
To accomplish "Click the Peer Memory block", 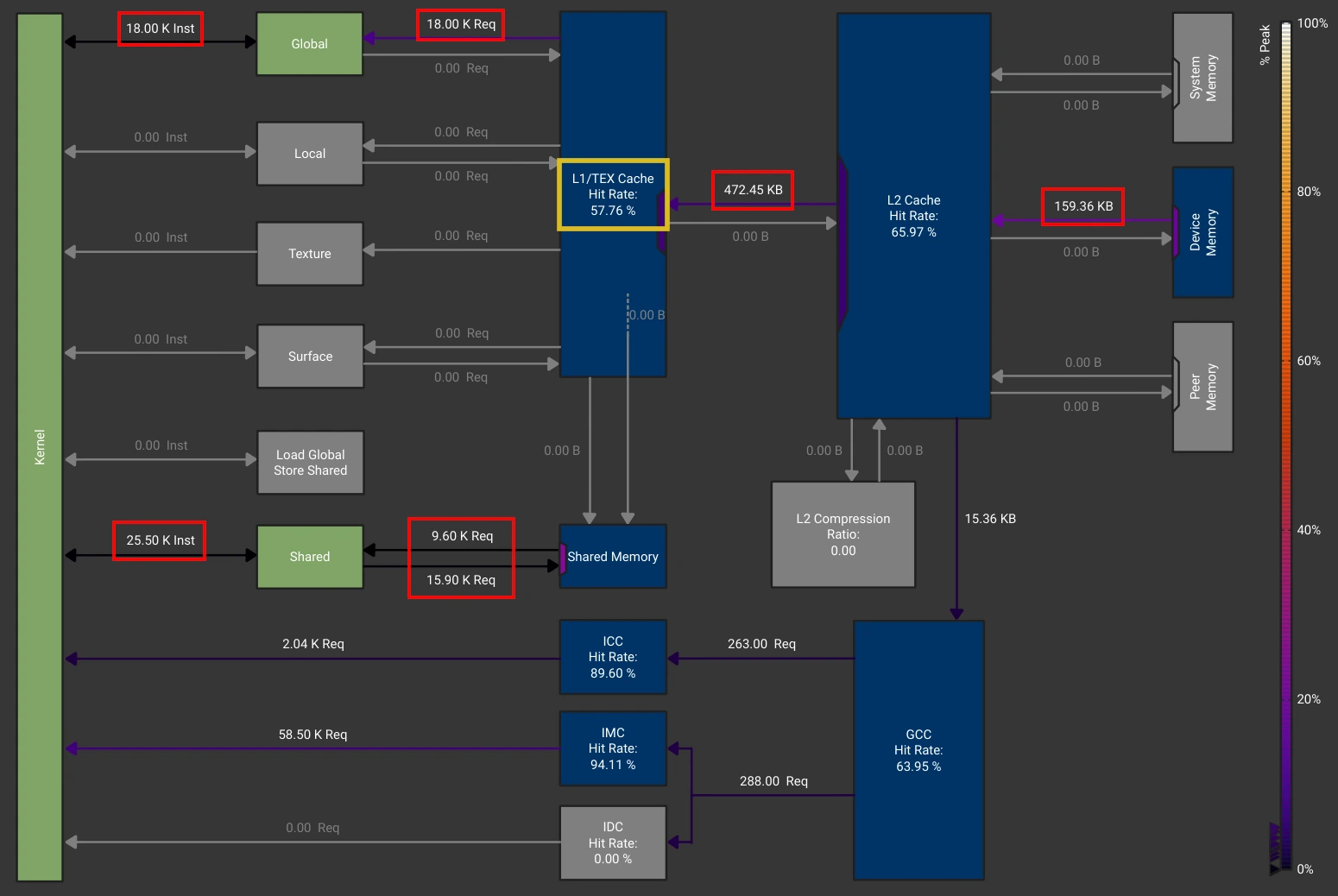I will [x=1202, y=387].
